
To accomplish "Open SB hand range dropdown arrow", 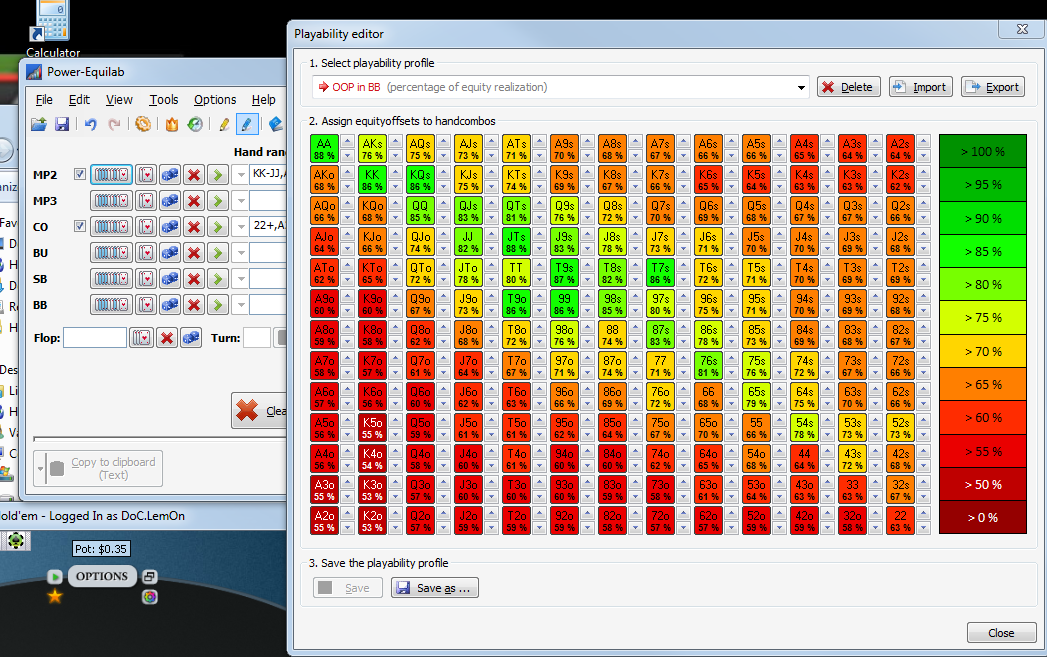I will (241, 279).
